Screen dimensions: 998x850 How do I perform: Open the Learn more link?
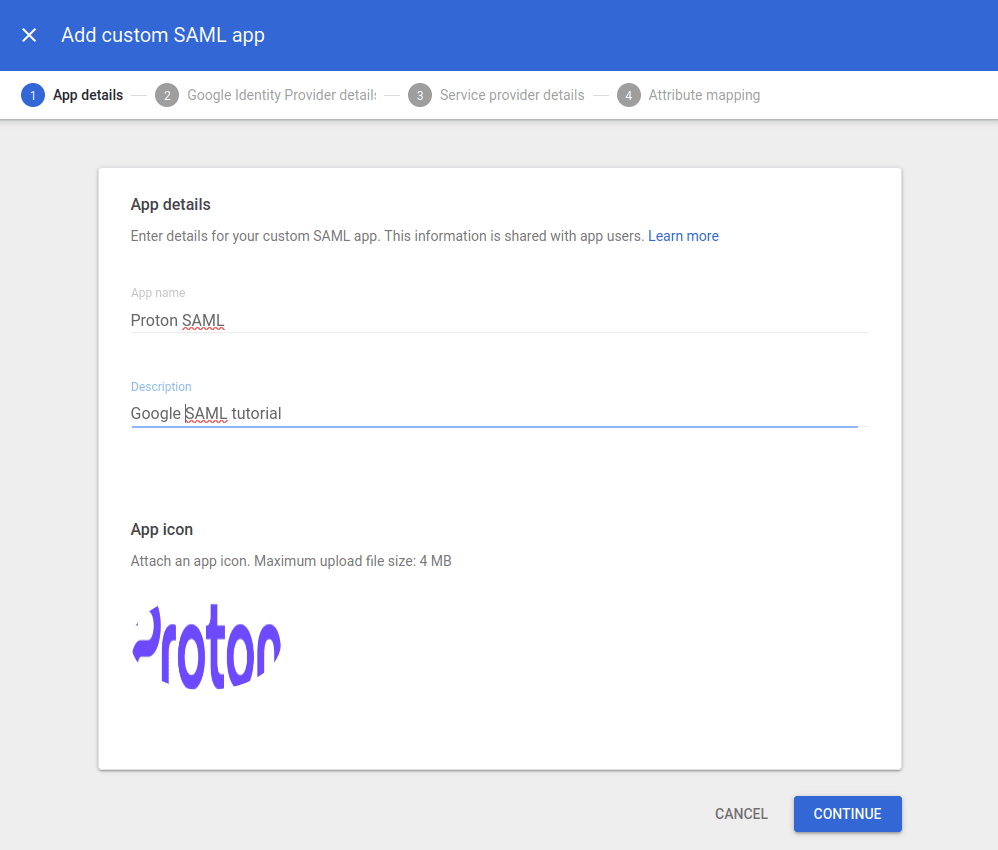tap(683, 236)
